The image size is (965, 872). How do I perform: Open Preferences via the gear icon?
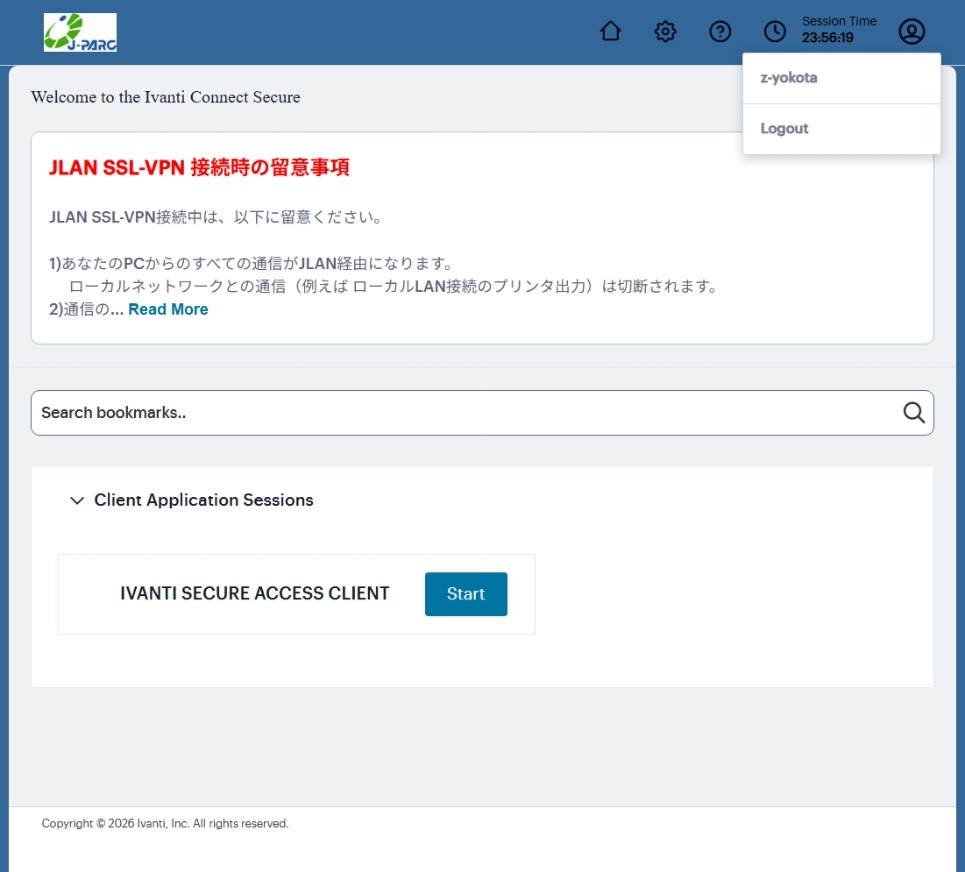point(665,32)
